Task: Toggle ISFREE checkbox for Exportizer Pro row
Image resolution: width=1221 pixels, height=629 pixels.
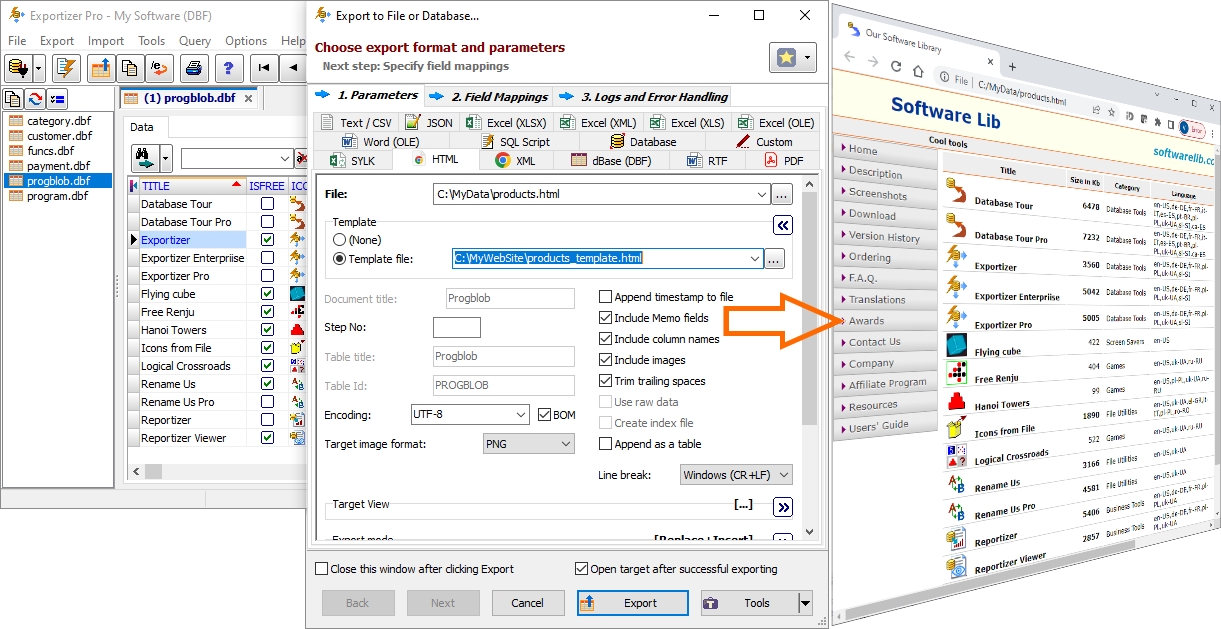Action: [x=267, y=276]
